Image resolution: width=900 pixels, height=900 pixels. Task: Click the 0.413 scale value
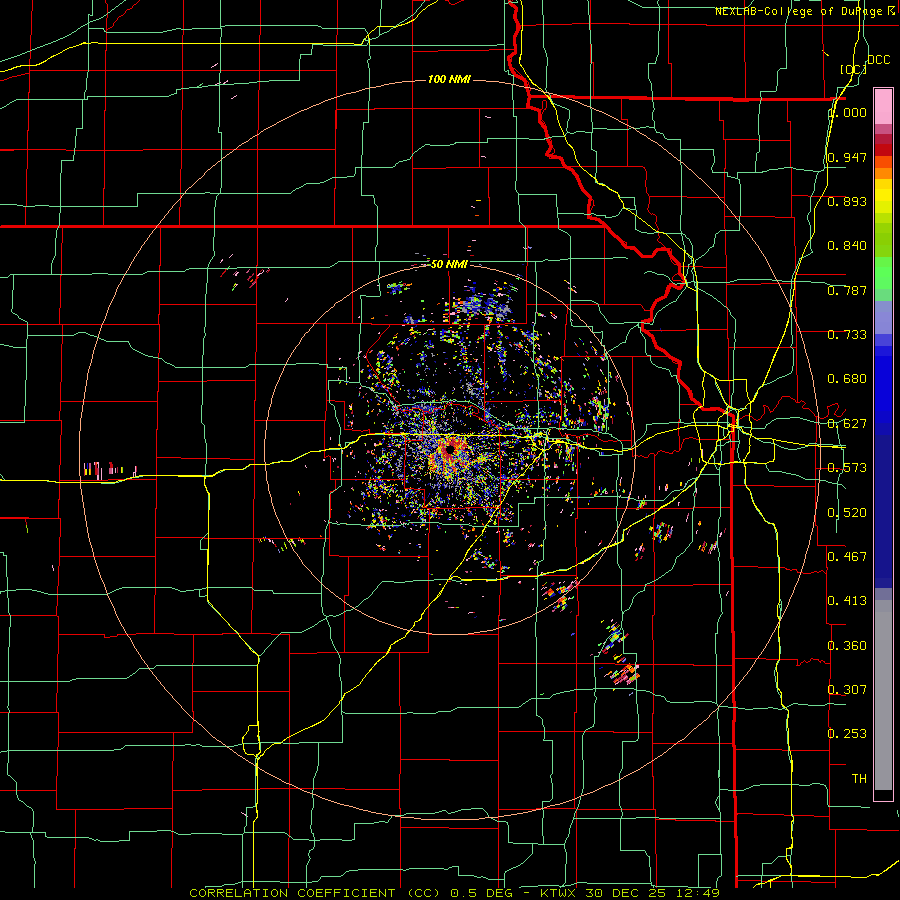tap(847, 601)
